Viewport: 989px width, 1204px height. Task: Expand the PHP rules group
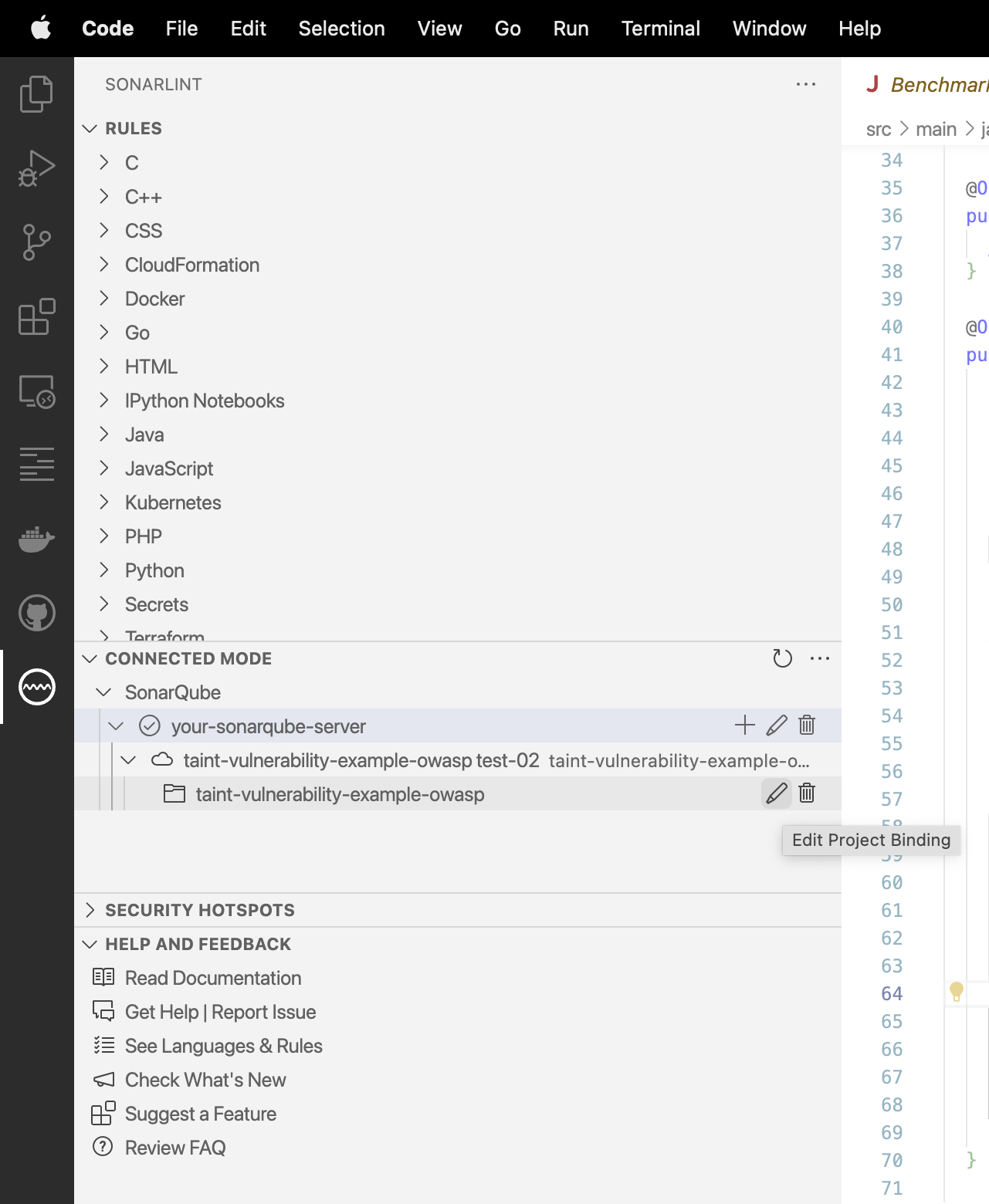[104, 536]
